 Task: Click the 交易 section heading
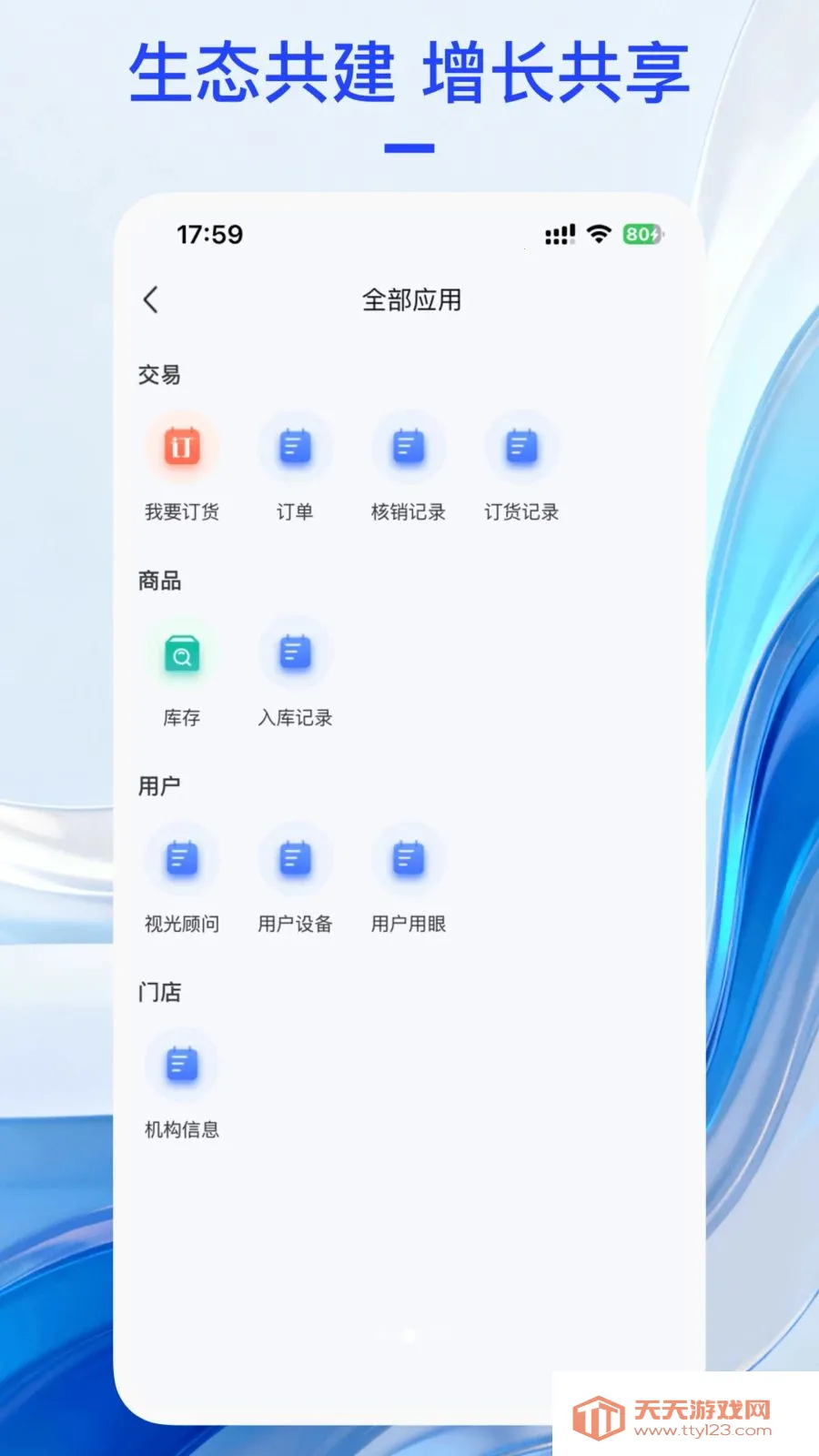159,375
